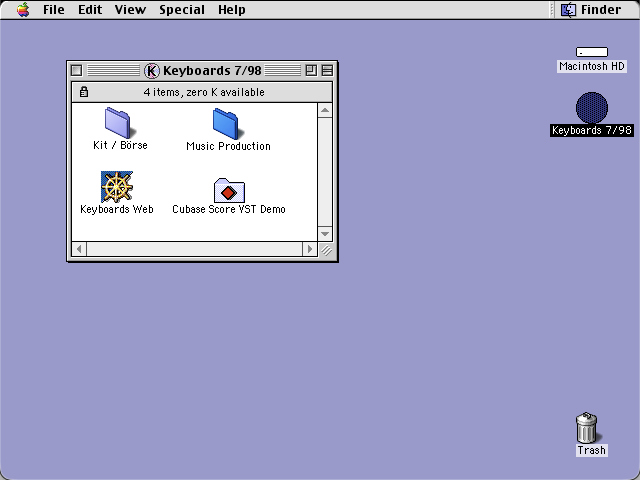Select the Cubase Score VST Demo folder icon

pos(229,190)
